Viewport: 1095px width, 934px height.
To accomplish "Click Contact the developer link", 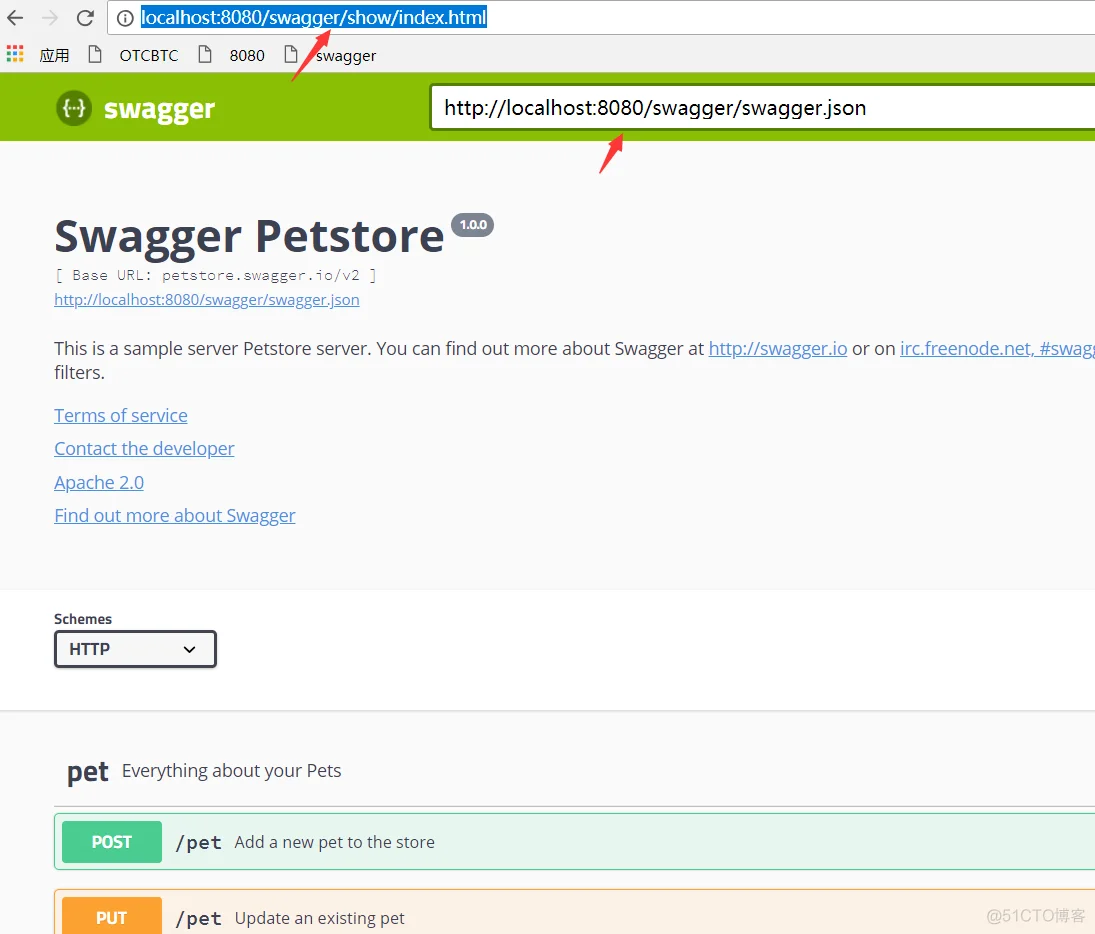I will (x=145, y=448).
